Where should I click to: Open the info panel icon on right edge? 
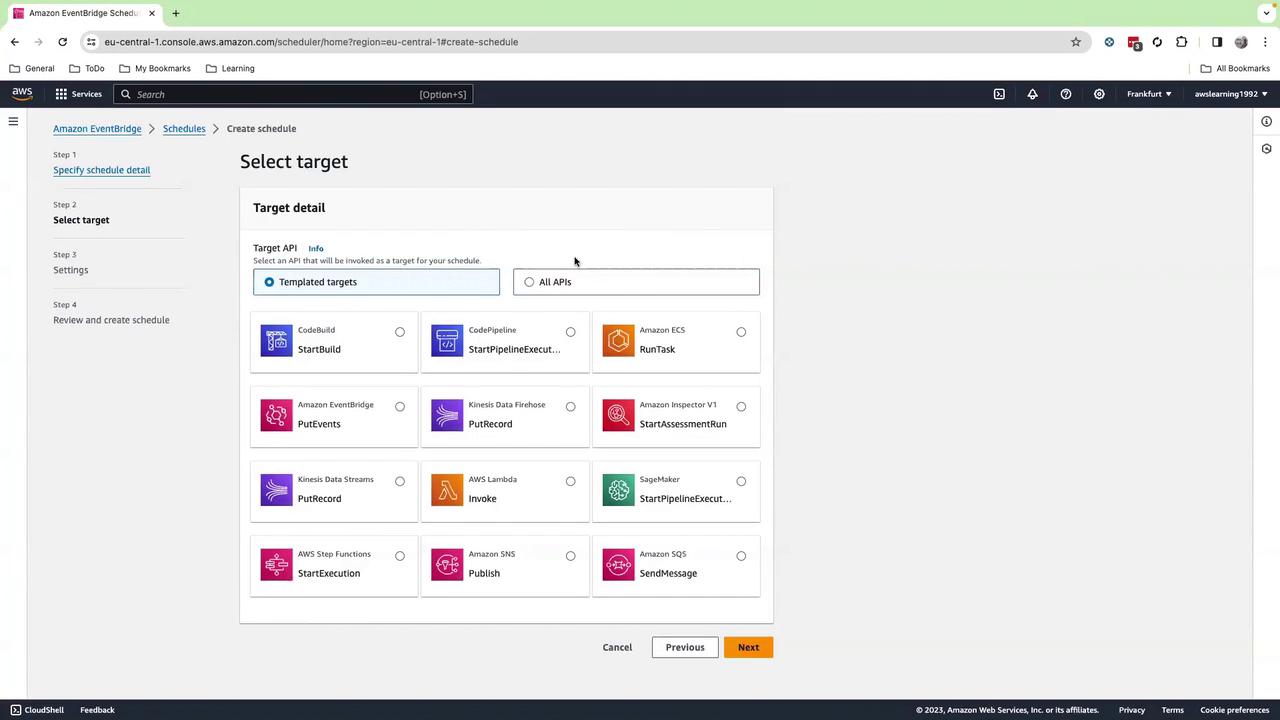[x=1266, y=122]
